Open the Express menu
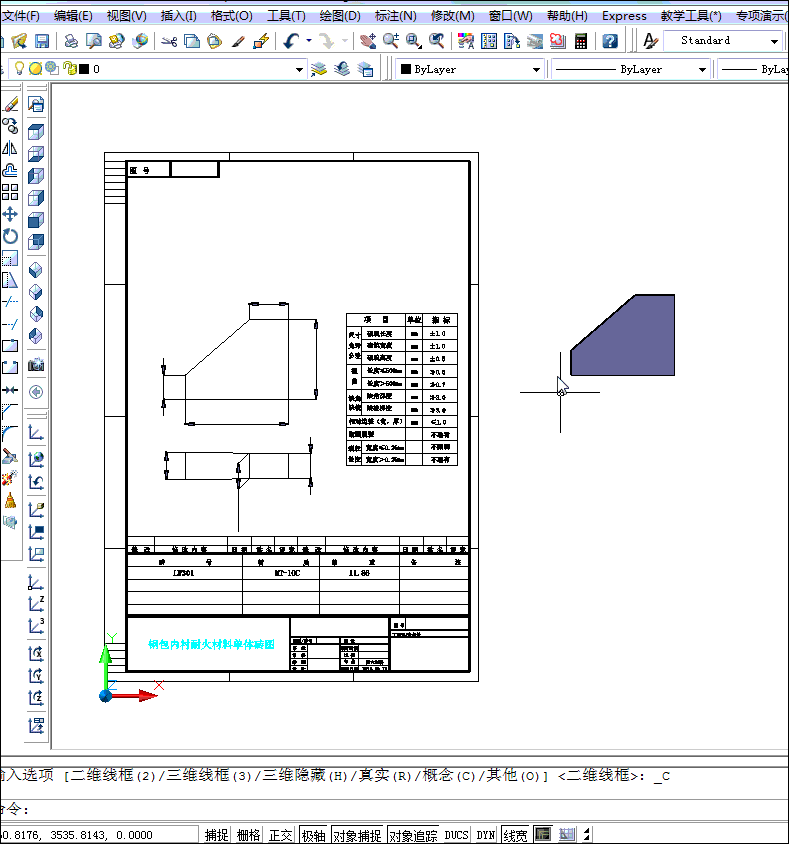Image resolution: width=789 pixels, height=844 pixels. 624,16
